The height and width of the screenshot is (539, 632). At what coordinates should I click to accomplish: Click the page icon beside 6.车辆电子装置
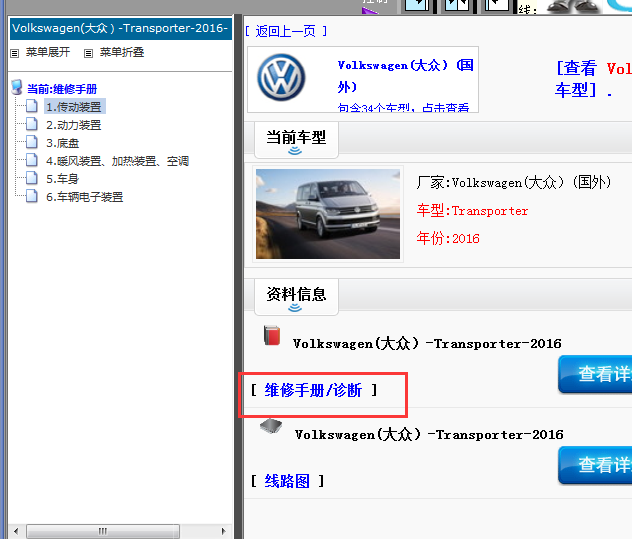pyautogui.click(x=32, y=196)
